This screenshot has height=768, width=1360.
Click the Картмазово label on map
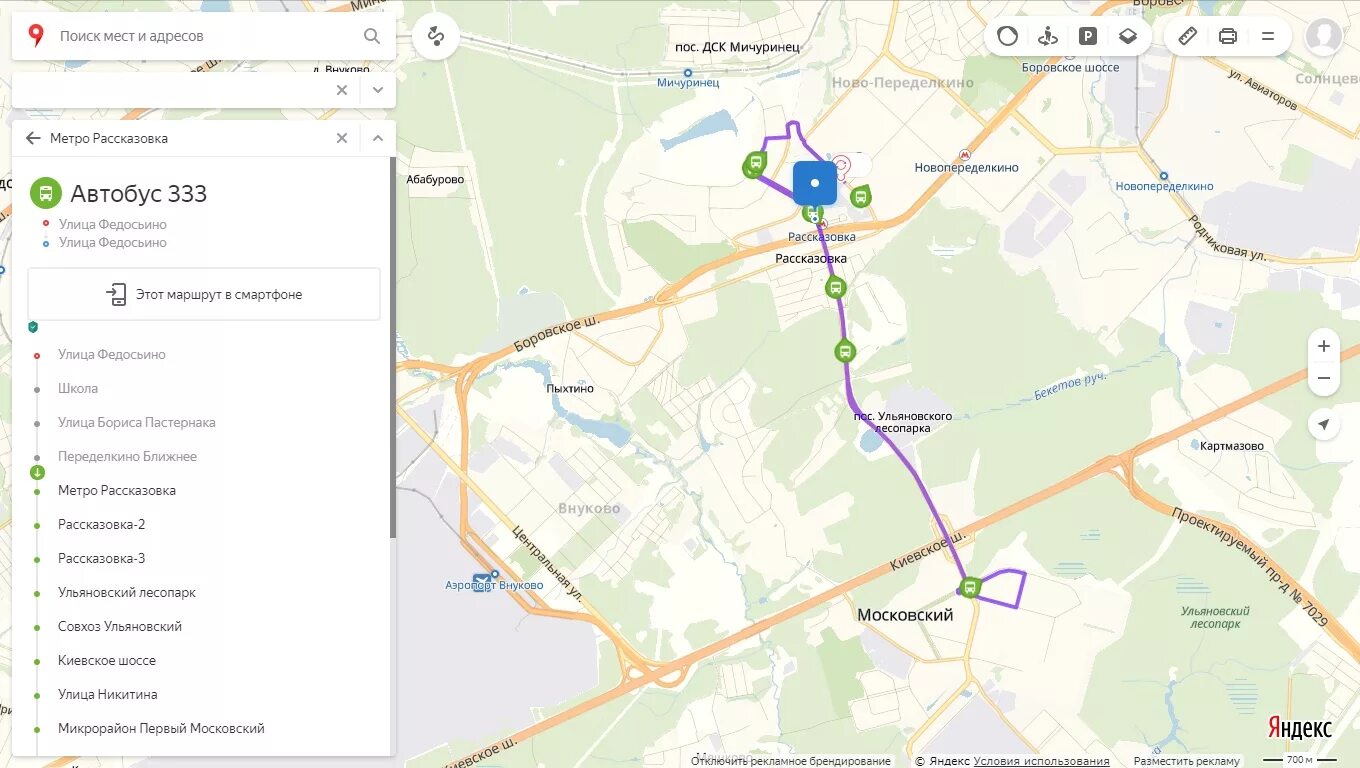tap(1232, 446)
